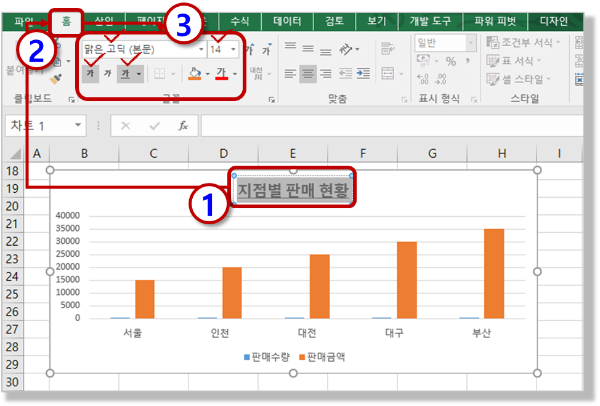This screenshot has width=600, height=406.
Task: Open 조건부 서식 conditional formatting
Action: click(523, 42)
